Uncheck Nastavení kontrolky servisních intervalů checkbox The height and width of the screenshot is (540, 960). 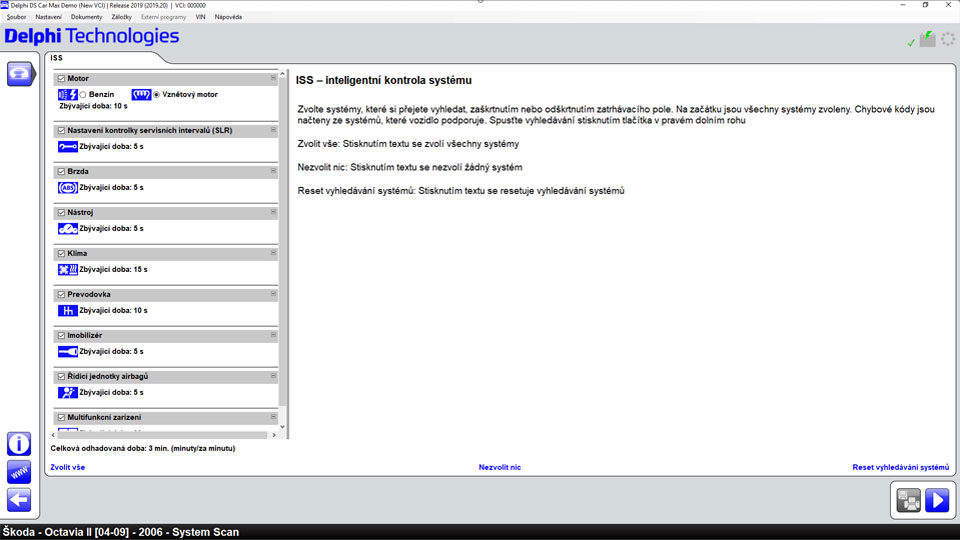click(x=61, y=130)
